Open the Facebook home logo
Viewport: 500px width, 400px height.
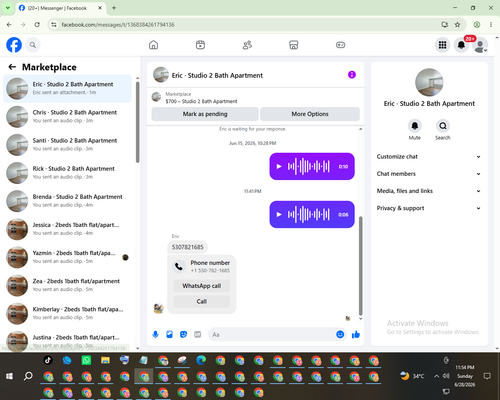(x=14, y=45)
